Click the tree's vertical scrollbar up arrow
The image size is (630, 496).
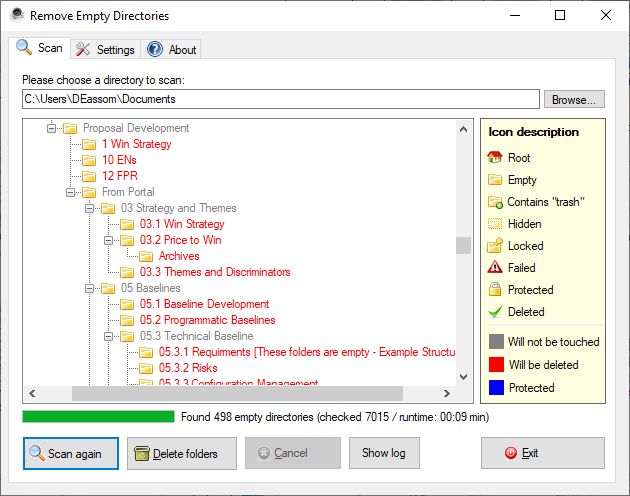pos(463,129)
